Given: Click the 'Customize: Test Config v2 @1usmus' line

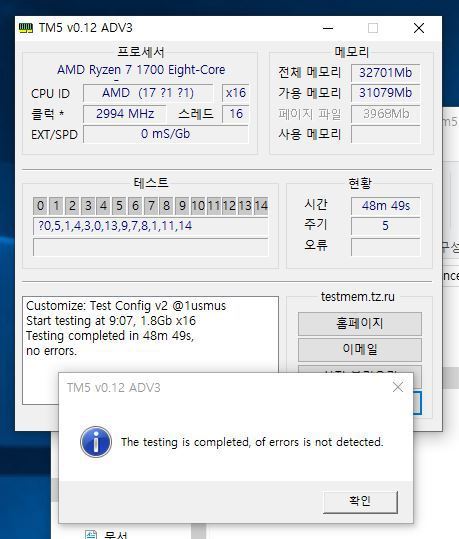Looking at the screenshot, I should pos(126,306).
